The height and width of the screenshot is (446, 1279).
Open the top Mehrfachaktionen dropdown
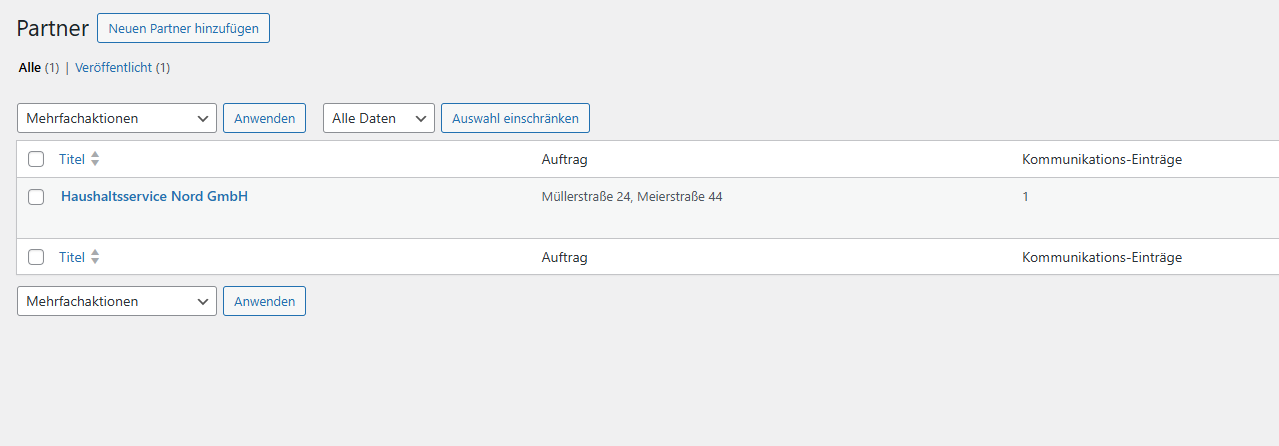[117, 118]
